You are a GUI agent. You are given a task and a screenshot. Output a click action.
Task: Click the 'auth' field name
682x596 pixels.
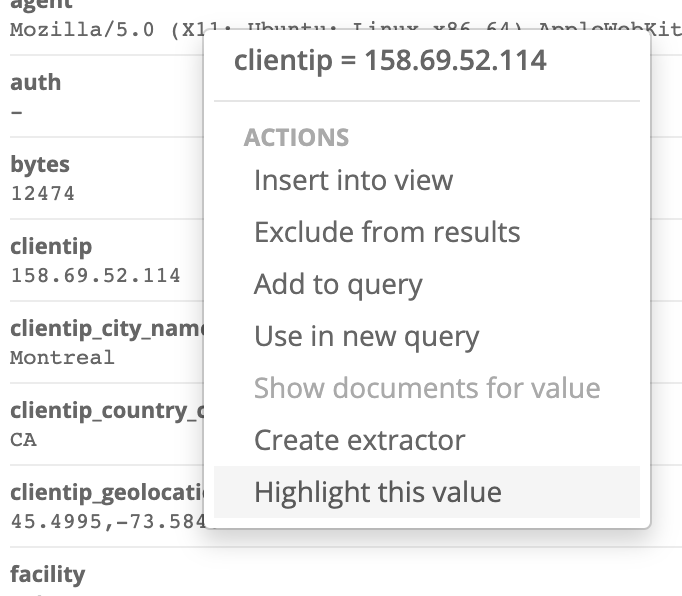coord(35,83)
